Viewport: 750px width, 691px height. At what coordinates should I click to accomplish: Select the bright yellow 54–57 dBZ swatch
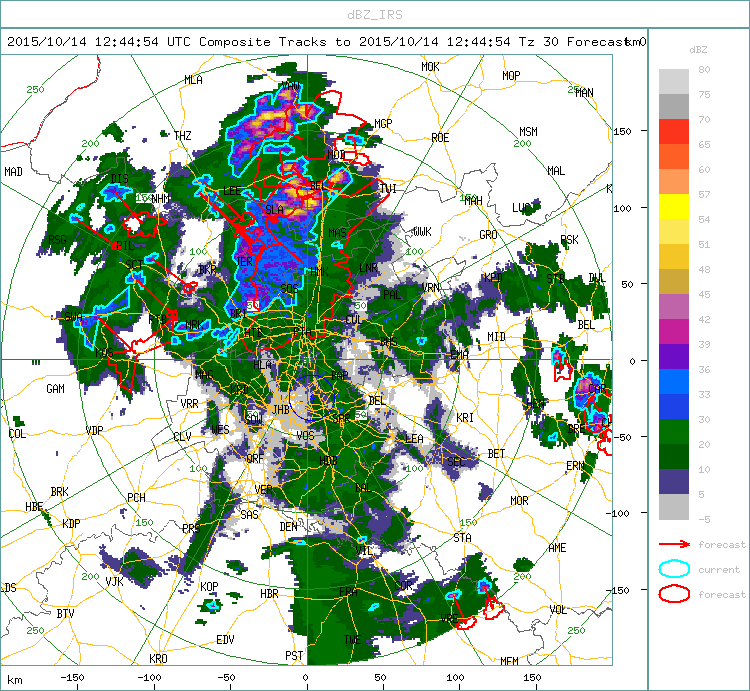pos(674,207)
